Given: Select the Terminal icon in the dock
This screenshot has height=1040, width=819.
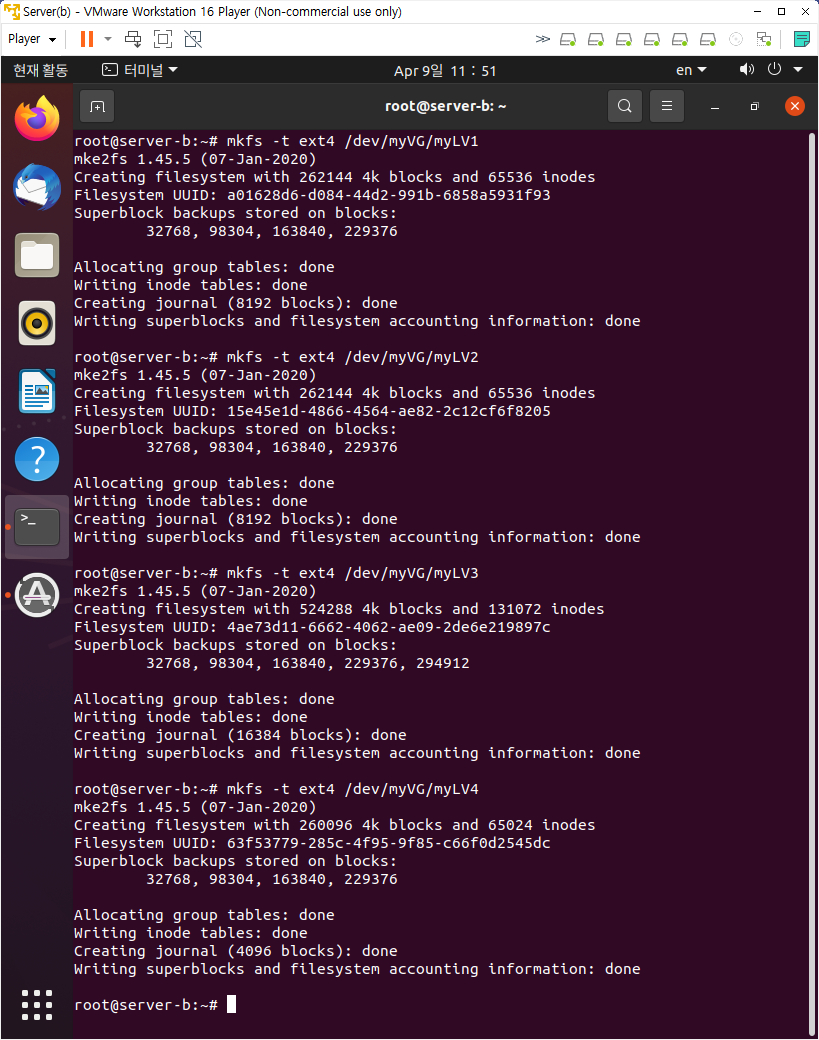Looking at the screenshot, I should [37, 527].
